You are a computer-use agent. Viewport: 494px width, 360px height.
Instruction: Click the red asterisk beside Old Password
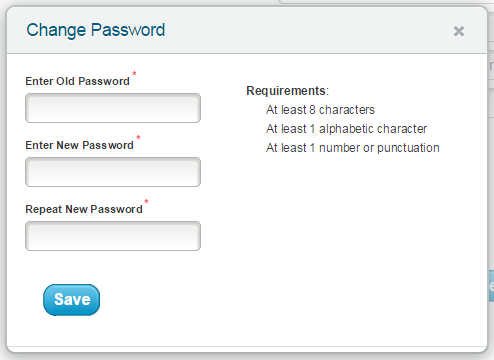pos(134,73)
